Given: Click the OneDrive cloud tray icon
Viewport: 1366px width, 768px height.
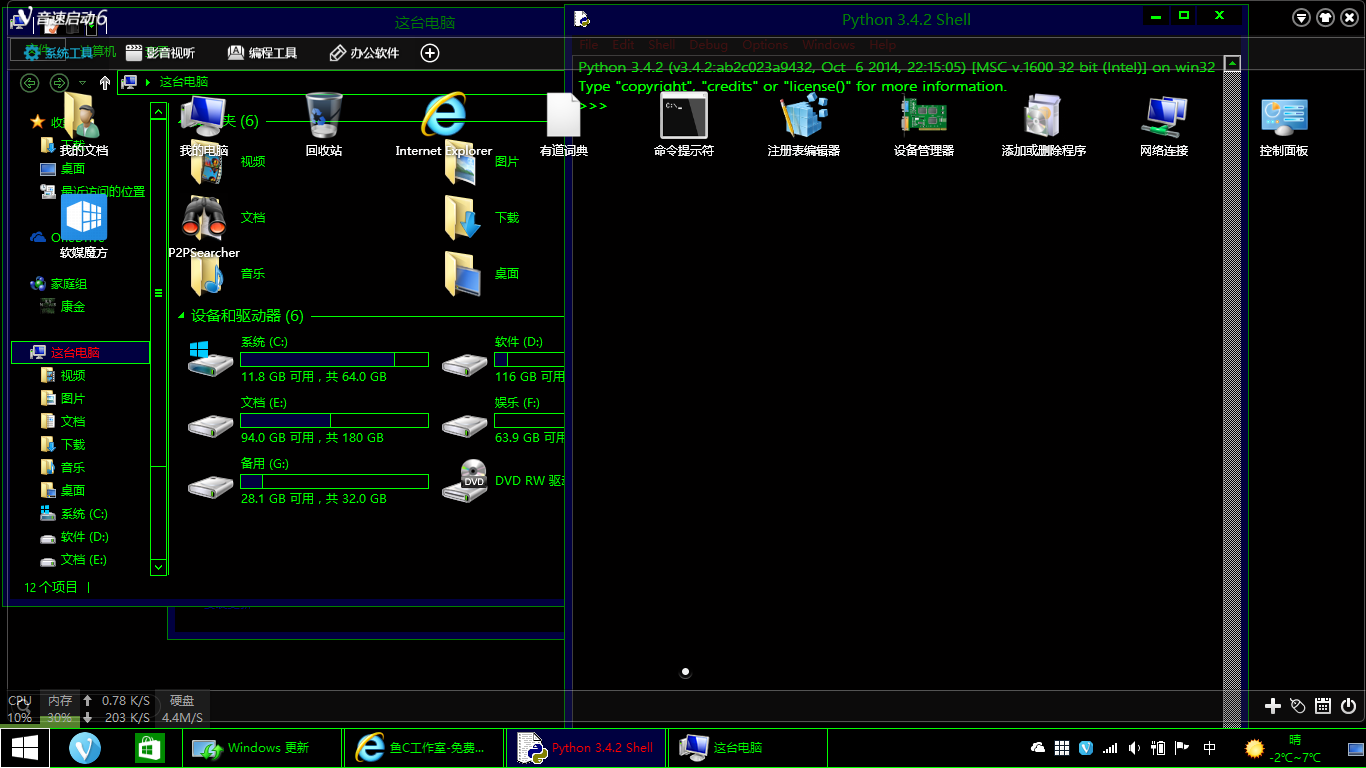Looking at the screenshot, I should pyautogui.click(x=1038, y=747).
